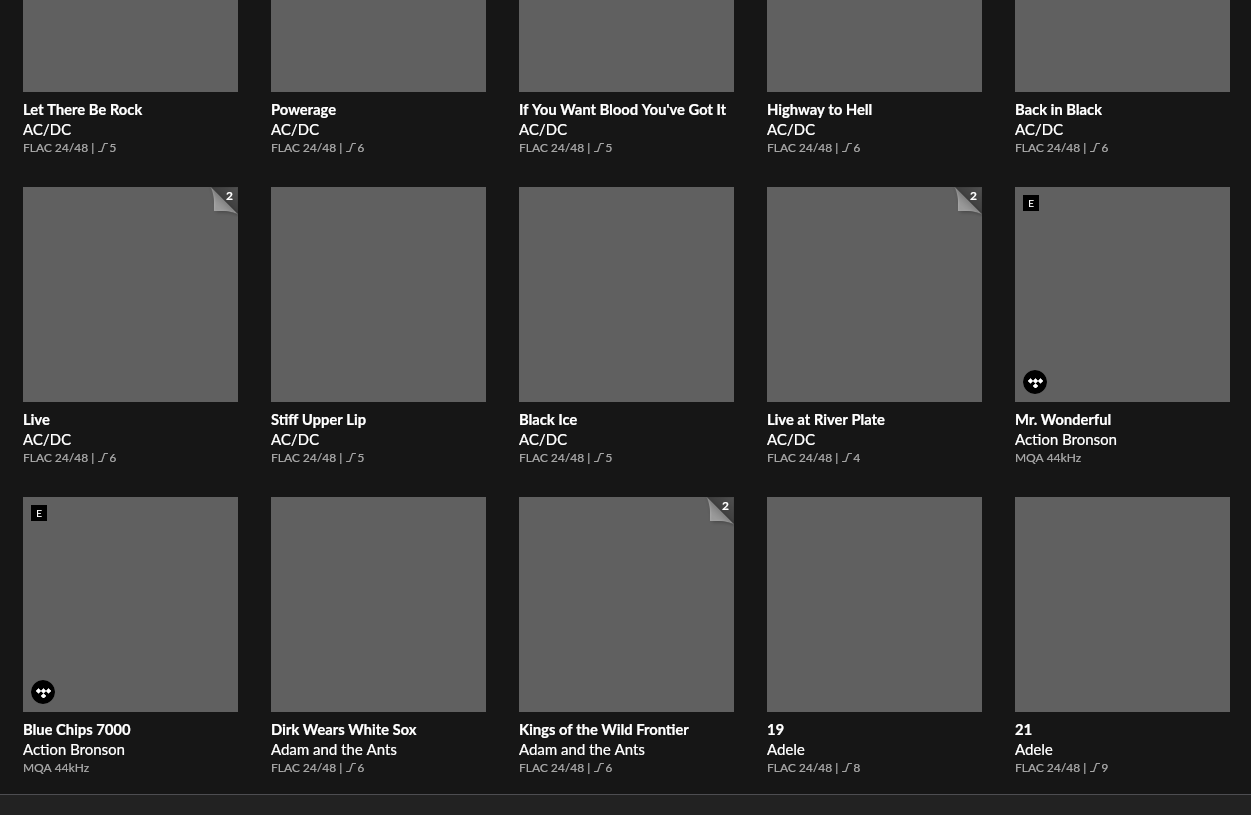Click FLAC 24/48 format under Stiff Upper Lip
This screenshot has width=1251, height=815.
coord(303,458)
